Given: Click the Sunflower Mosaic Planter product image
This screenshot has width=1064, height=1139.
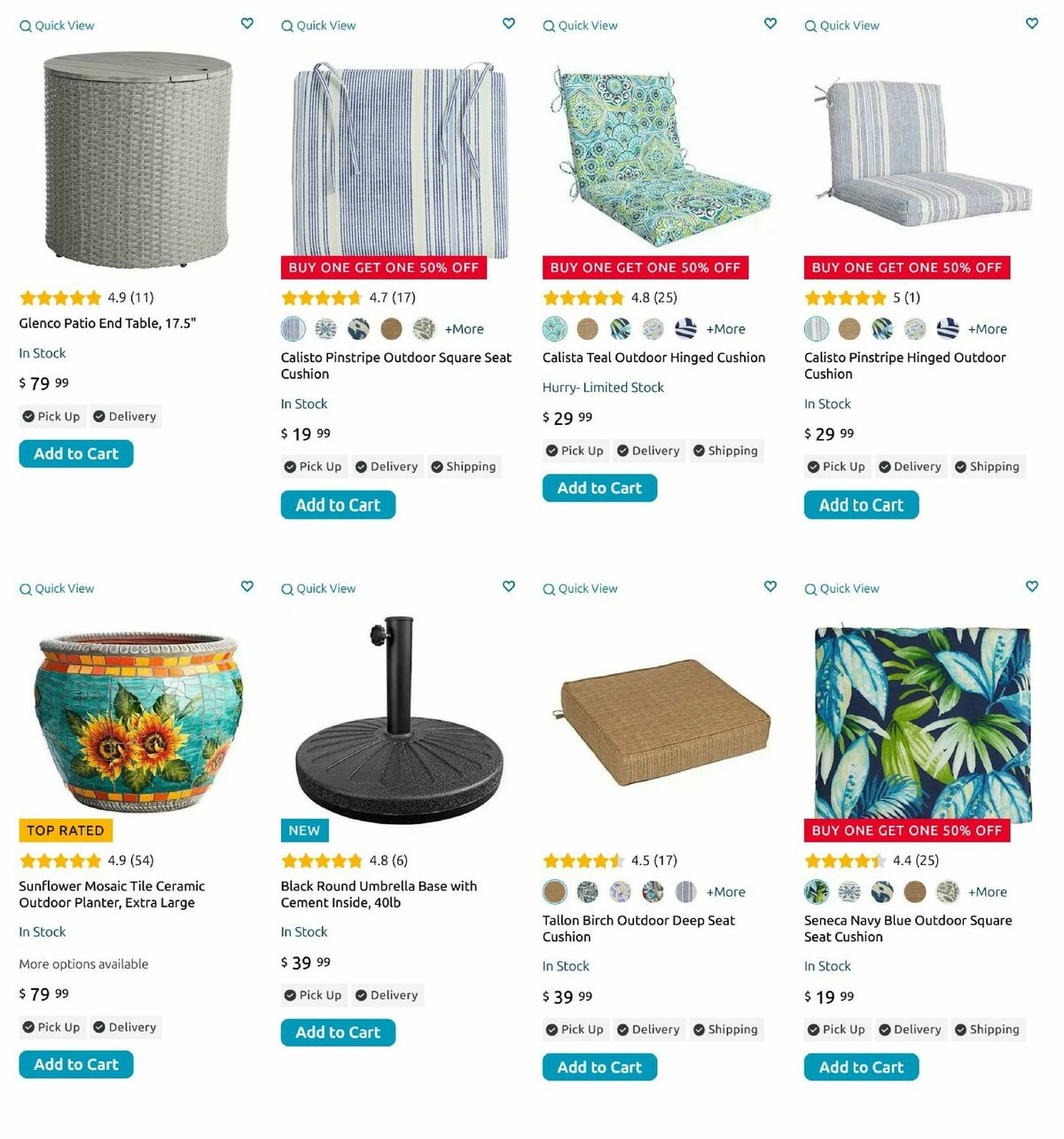Looking at the screenshot, I should 137,722.
